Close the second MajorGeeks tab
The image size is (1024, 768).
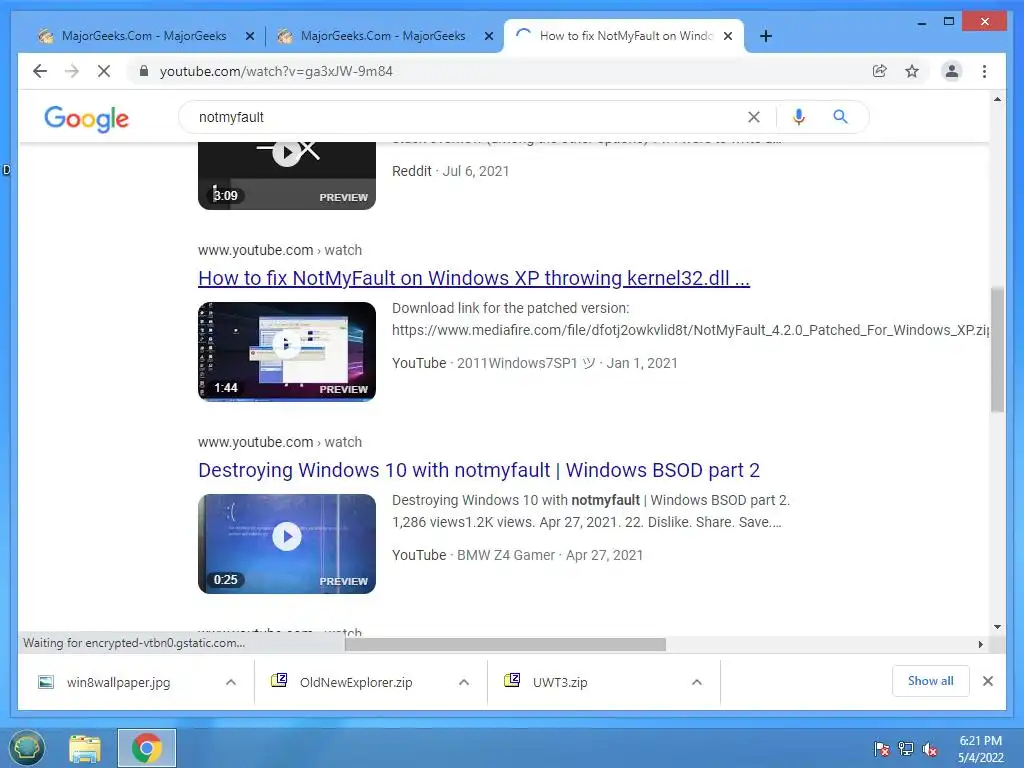[x=488, y=36]
